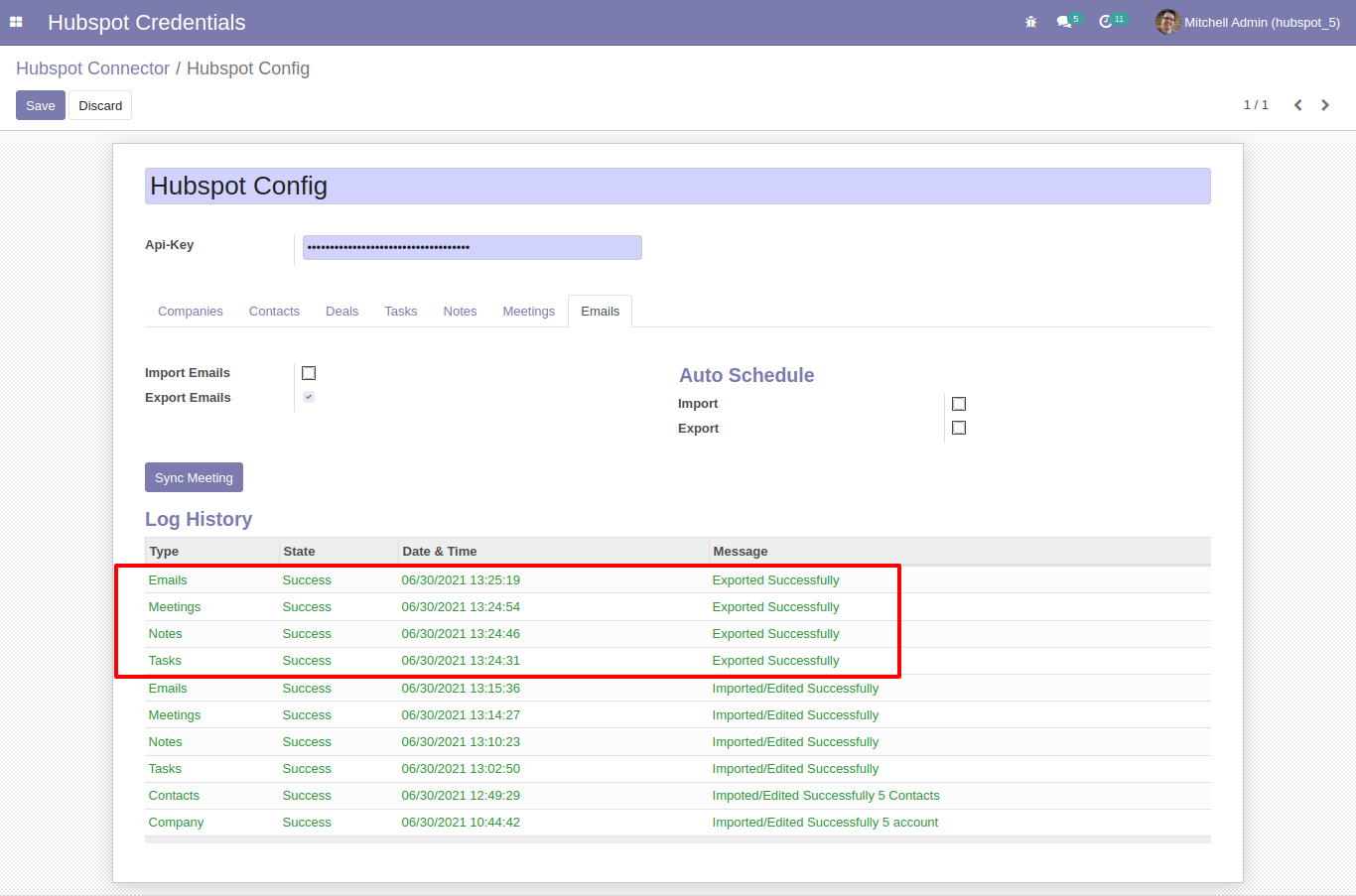Click the Discard button
Image resolution: width=1356 pixels, height=896 pixels.
pos(100,105)
